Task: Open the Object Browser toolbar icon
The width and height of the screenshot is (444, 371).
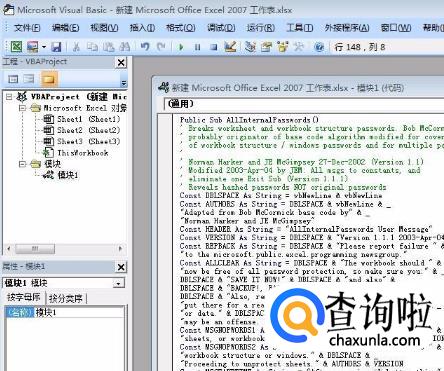Action: (283, 47)
